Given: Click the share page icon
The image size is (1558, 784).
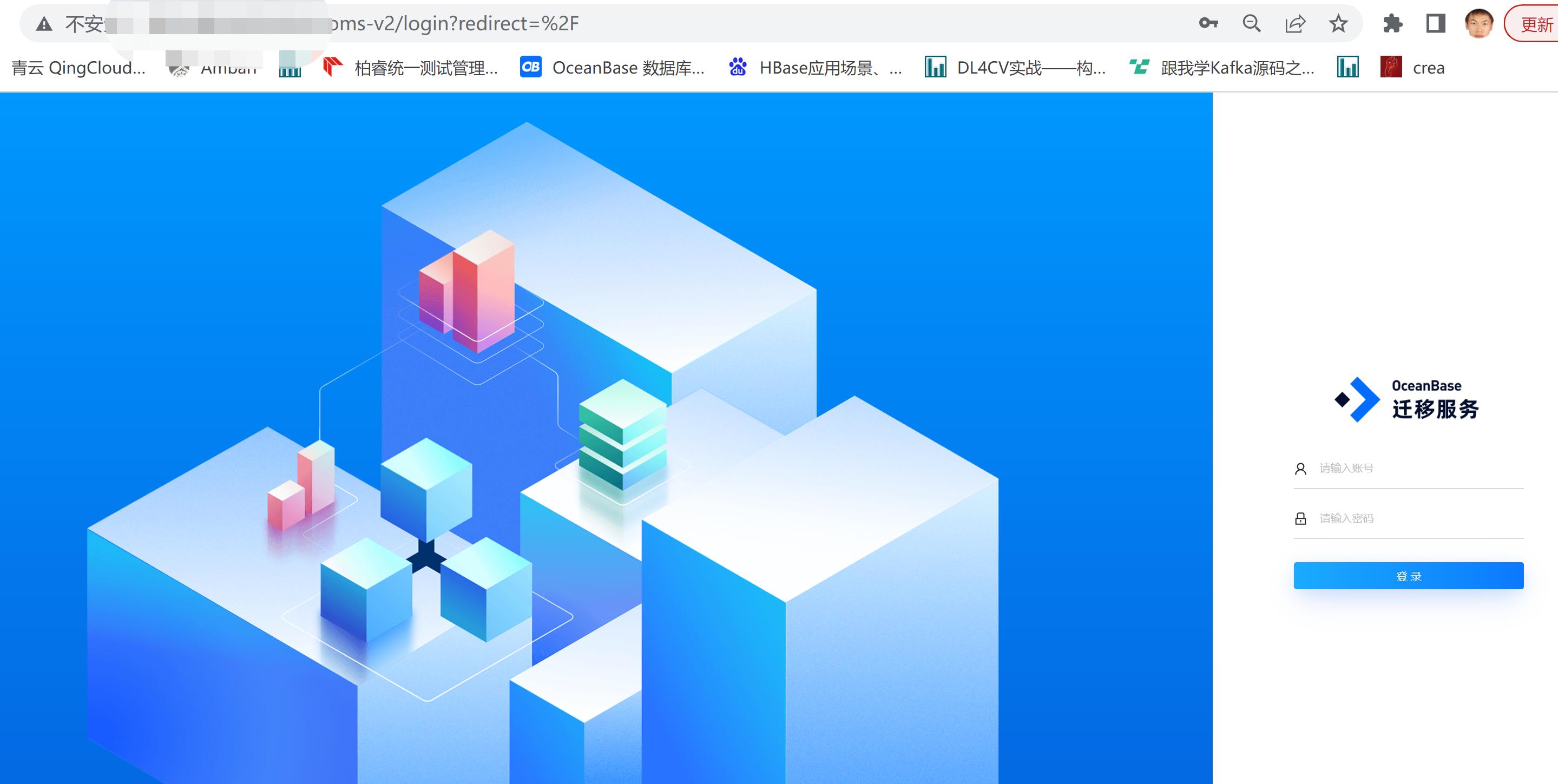Looking at the screenshot, I should [1295, 24].
